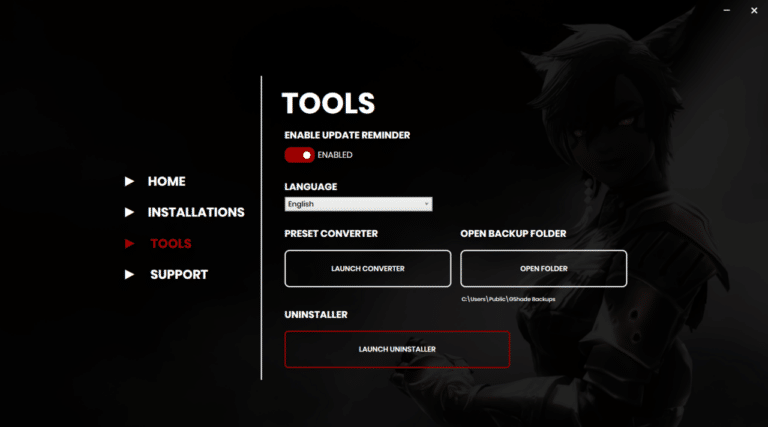Click the arrow icon beside Home
This screenshot has width=768, height=427.
129,181
